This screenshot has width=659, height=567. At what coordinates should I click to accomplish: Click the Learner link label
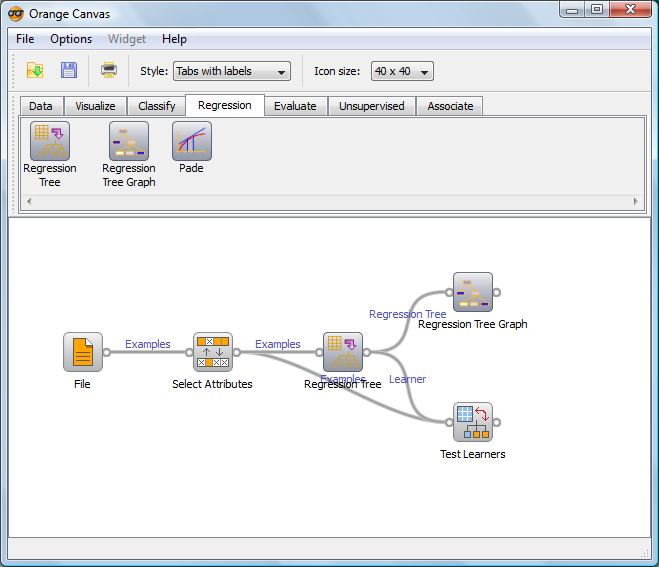[x=407, y=379]
